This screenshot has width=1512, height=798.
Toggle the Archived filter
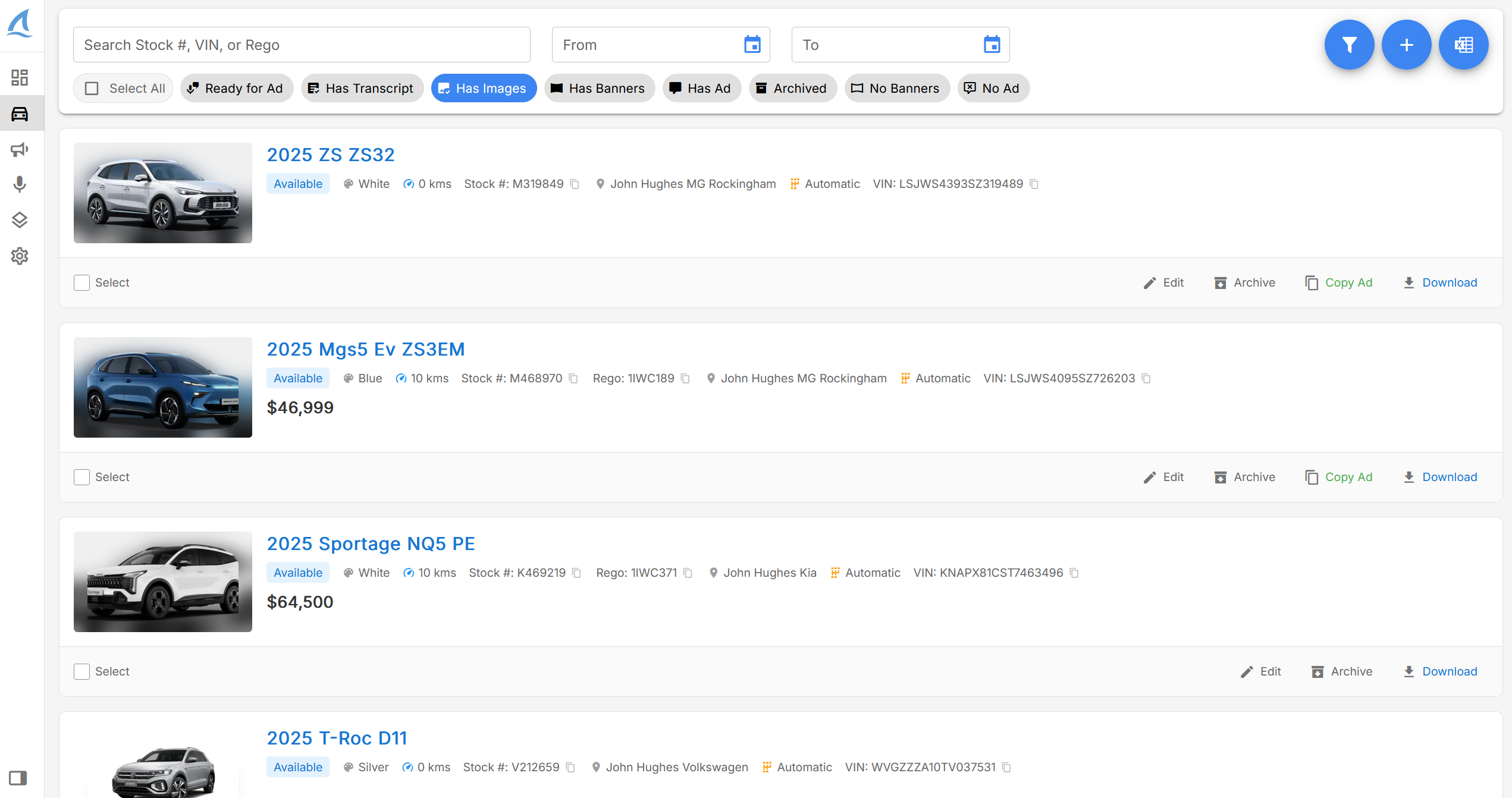point(792,88)
